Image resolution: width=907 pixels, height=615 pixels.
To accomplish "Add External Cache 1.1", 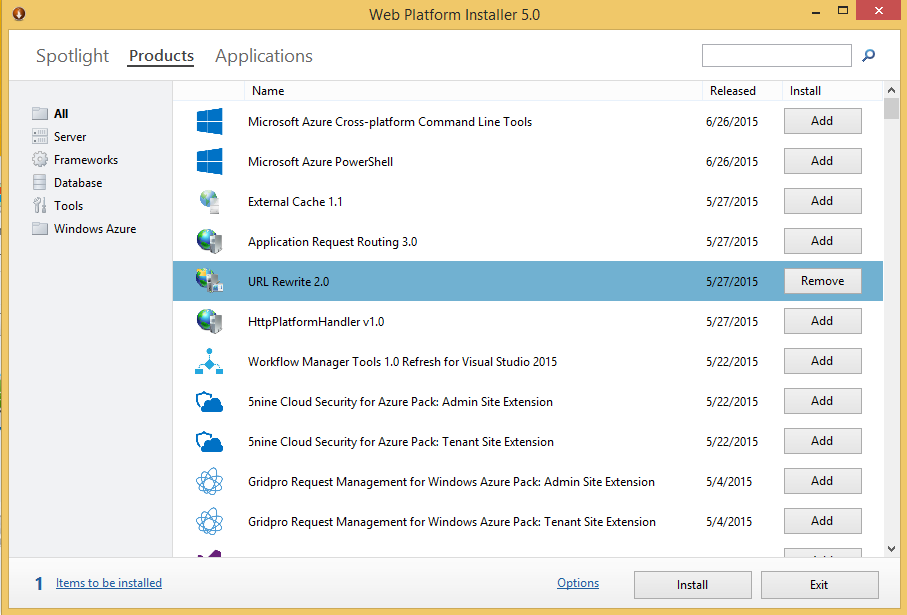I will point(823,201).
